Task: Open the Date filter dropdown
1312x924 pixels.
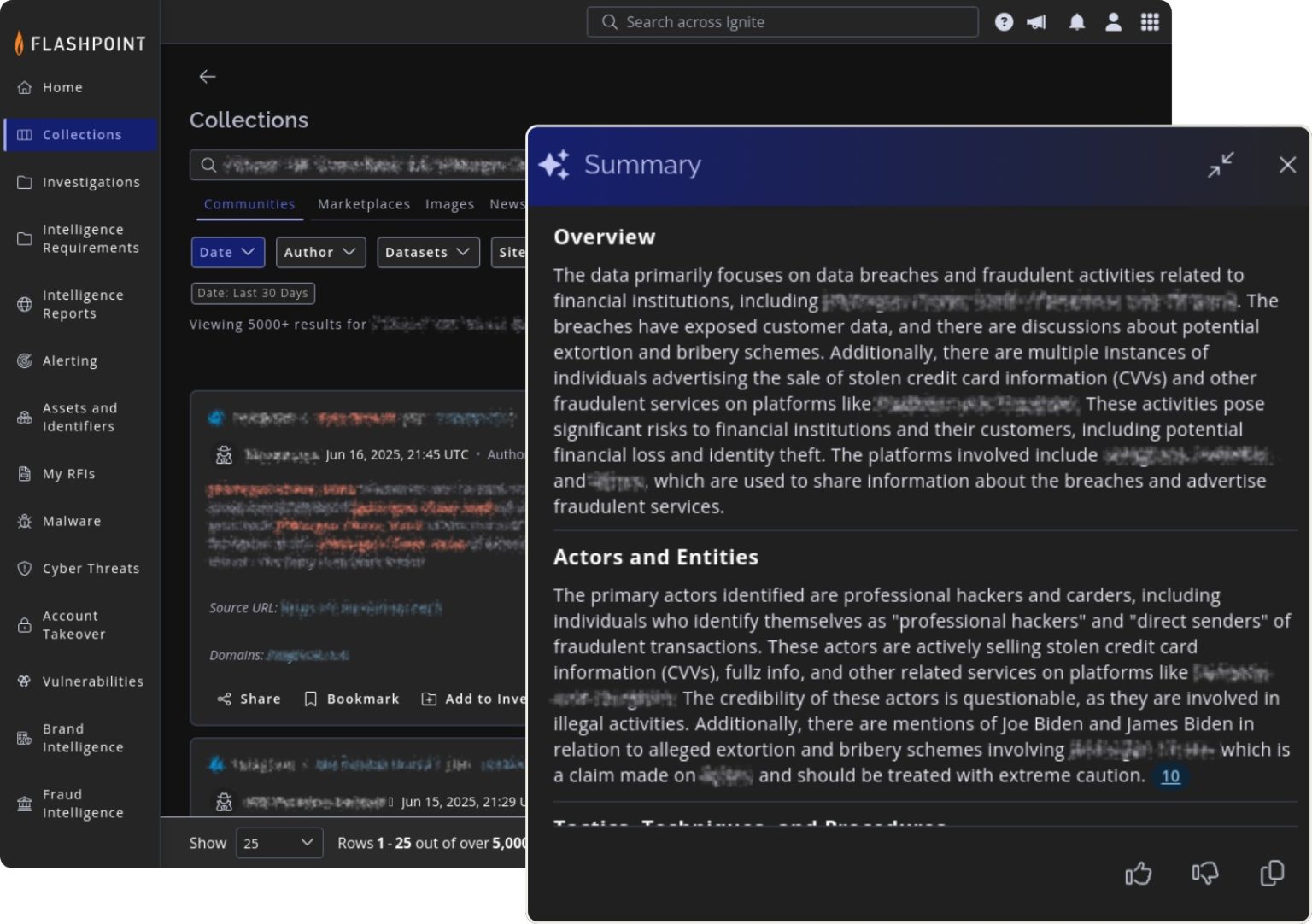Action: coord(227,252)
